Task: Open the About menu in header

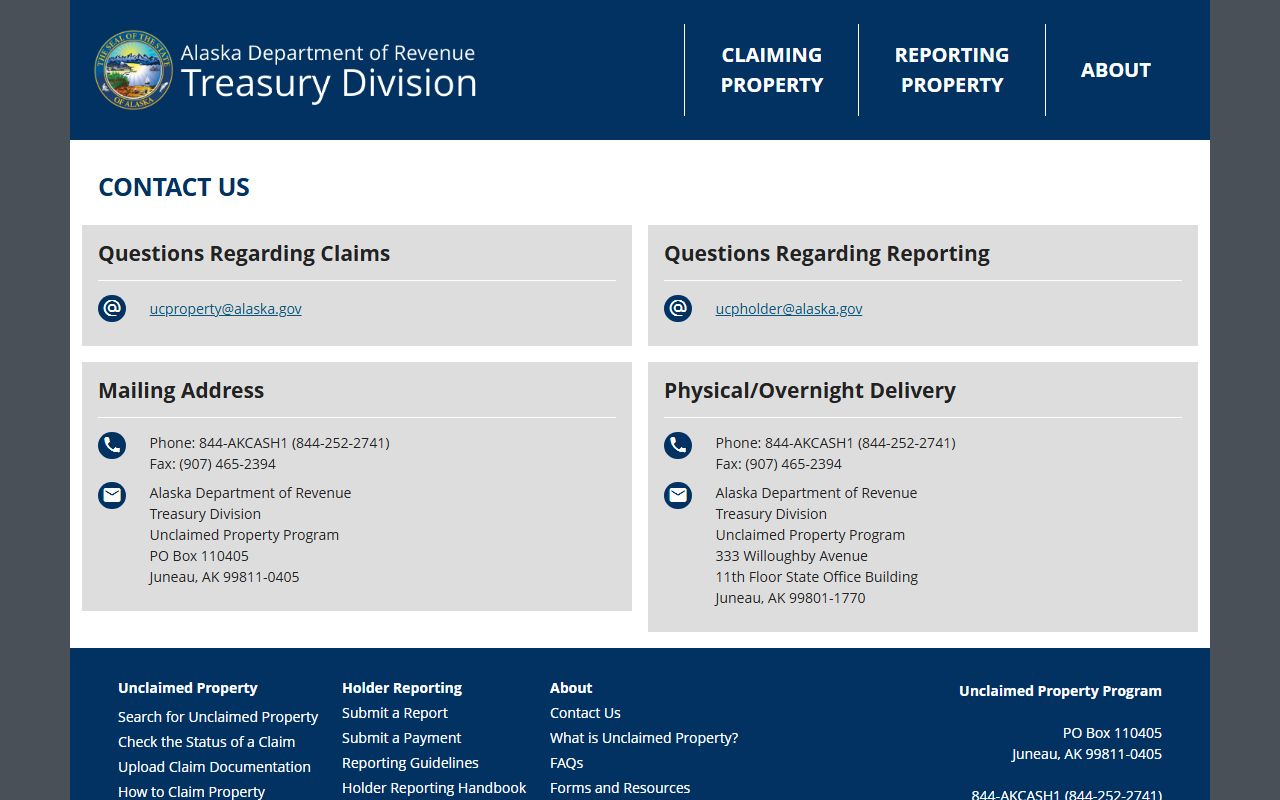Action: click(x=1116, y=70)
